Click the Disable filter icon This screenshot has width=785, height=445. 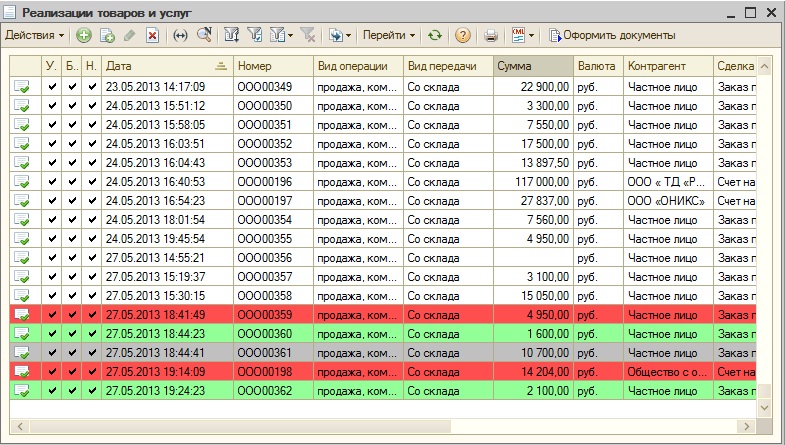click(x=307, y=35)
